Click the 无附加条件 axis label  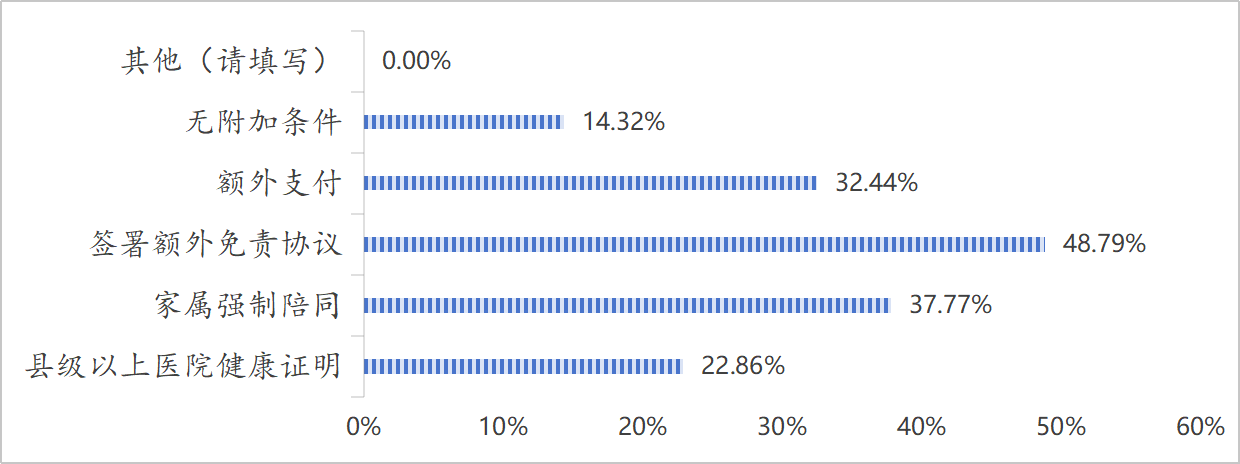pyautogui.click(x=264, y=122)
